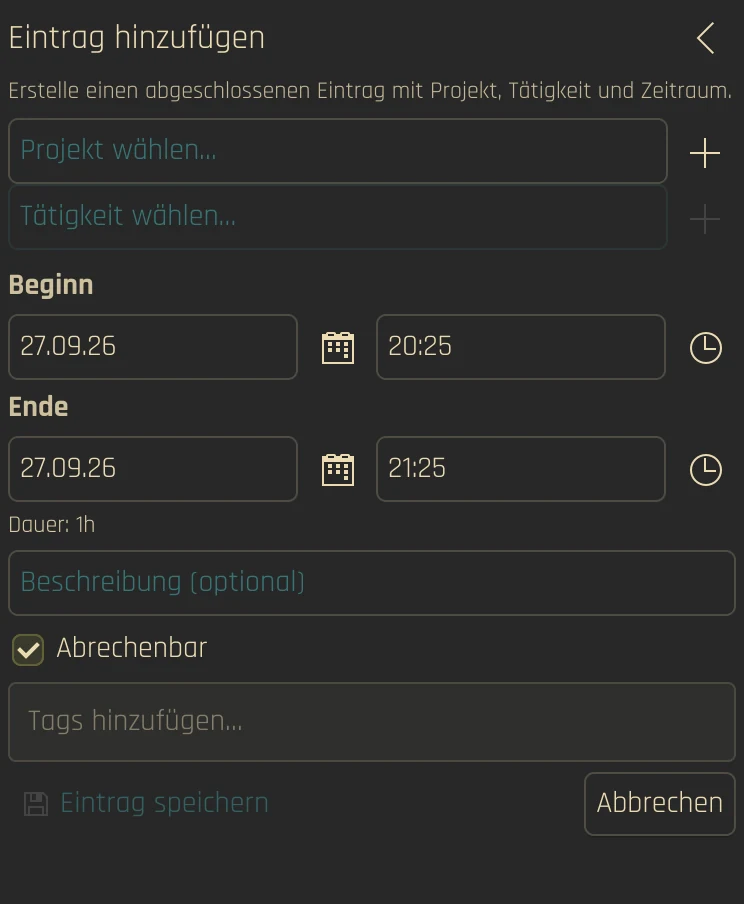Image resolution: width=744 pixels, height=904 pixels.
Task: Add a new project with plus icon
Action: point(705,153)
